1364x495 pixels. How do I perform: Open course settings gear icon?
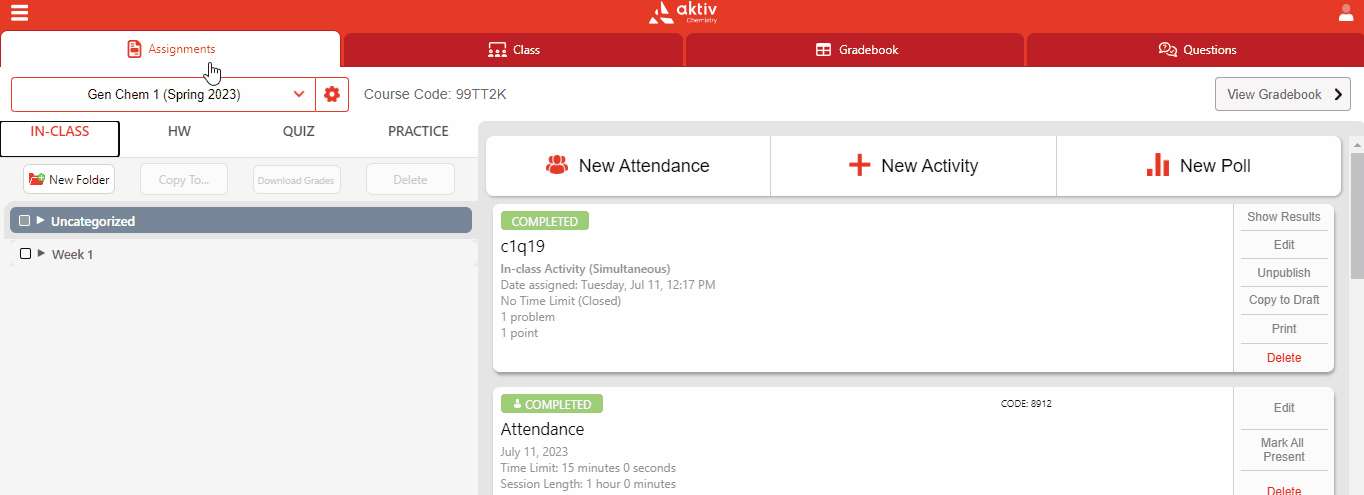pos(332,95)
